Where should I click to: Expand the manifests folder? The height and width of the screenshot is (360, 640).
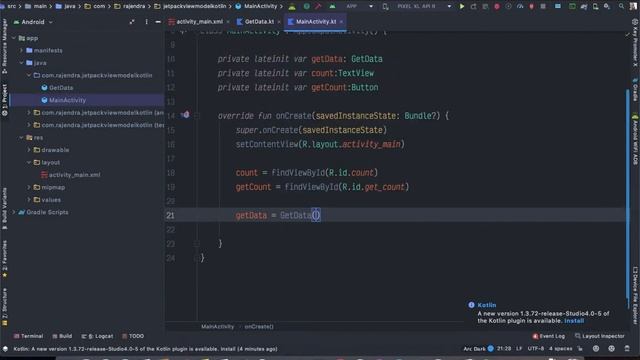[x=22, y=50]
